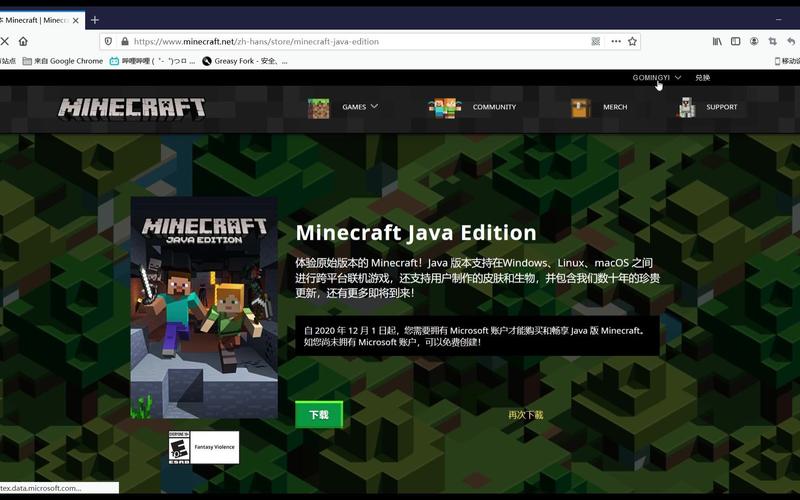Click the 兑换 redeem link
The height and width of the screenshot is (500, 800).
pos(703,77)
